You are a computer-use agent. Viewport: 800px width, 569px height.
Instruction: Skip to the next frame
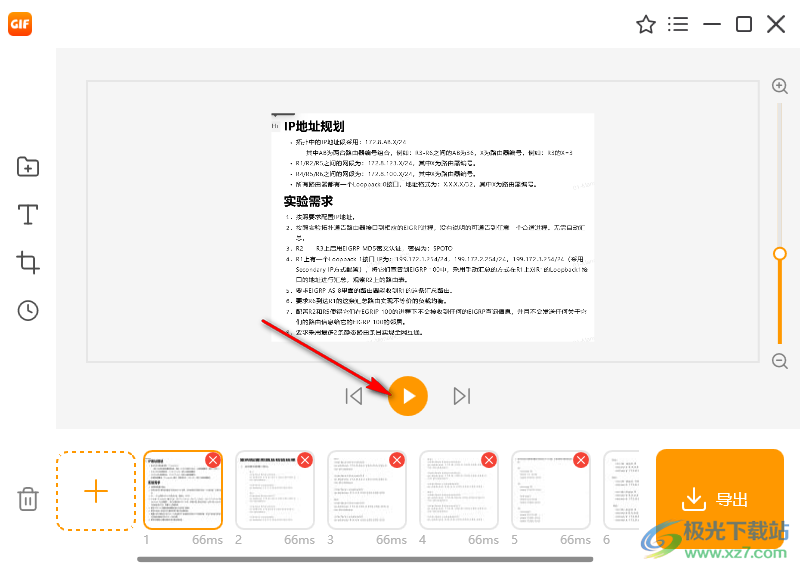[x=461, y=396]
